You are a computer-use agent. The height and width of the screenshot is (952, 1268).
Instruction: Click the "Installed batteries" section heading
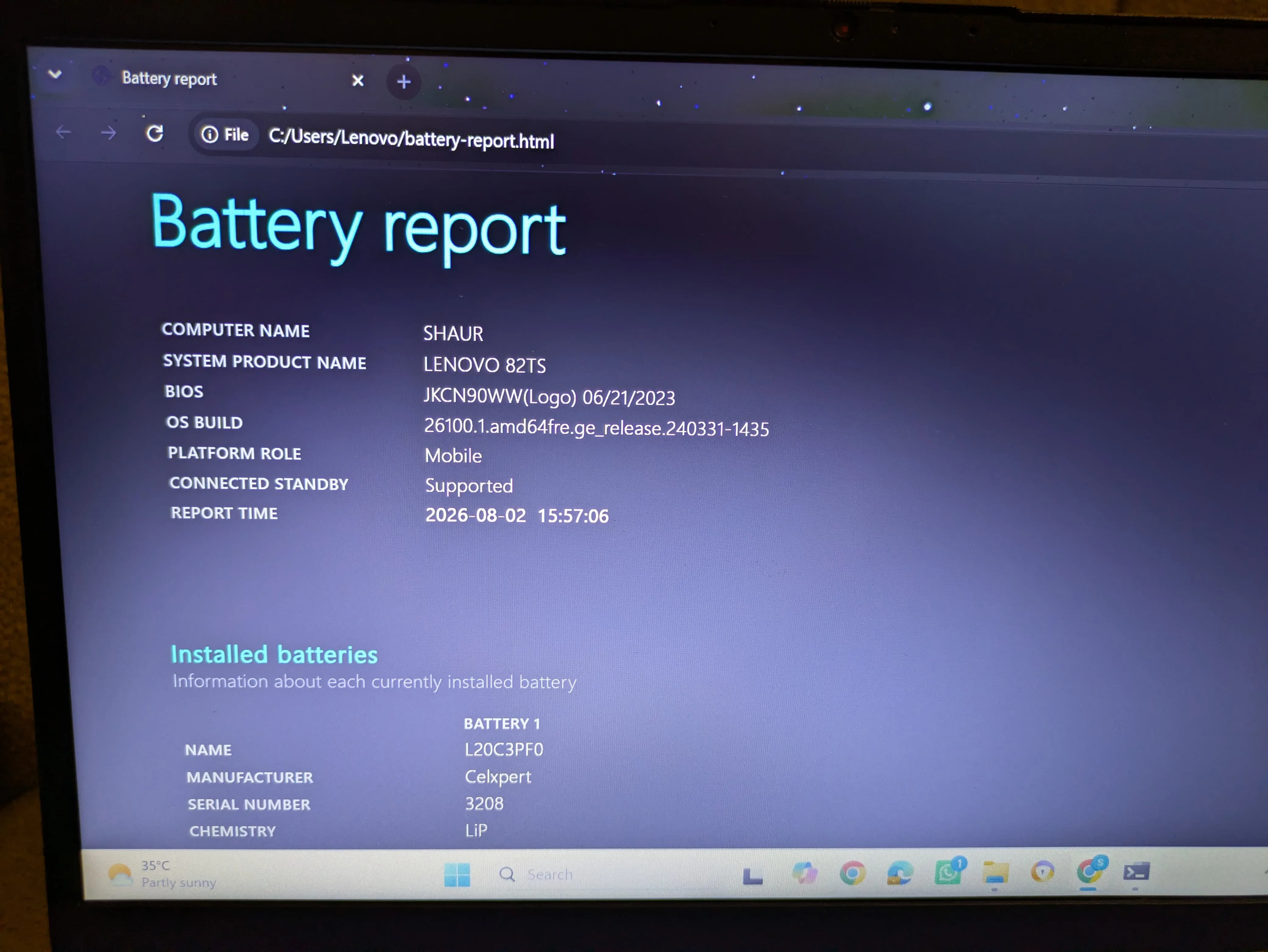pos(275,654)
